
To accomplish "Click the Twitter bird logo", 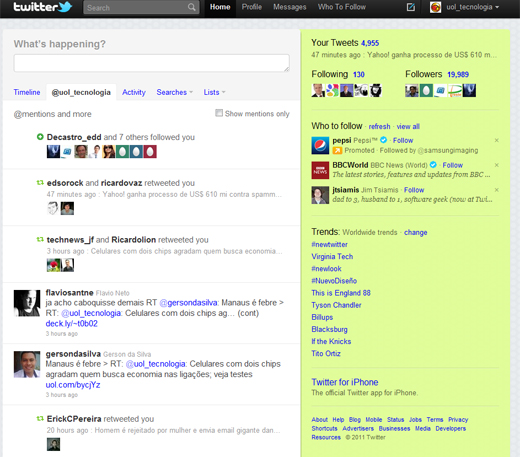I will click(65, 7).
